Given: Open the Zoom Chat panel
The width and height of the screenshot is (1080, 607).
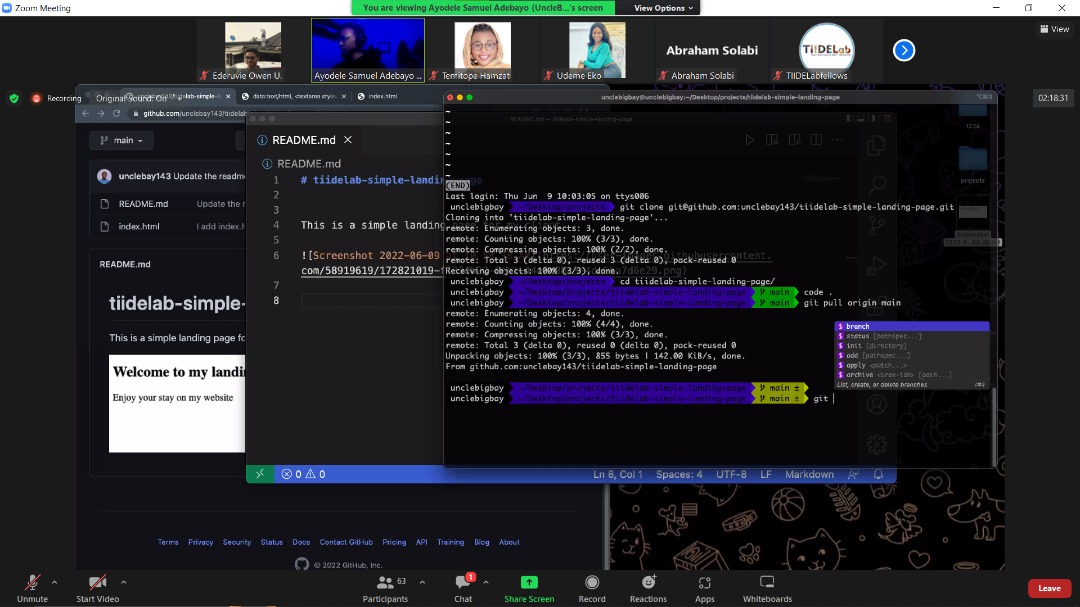Looking at the screenshot, I should click(x=463, y=588).
